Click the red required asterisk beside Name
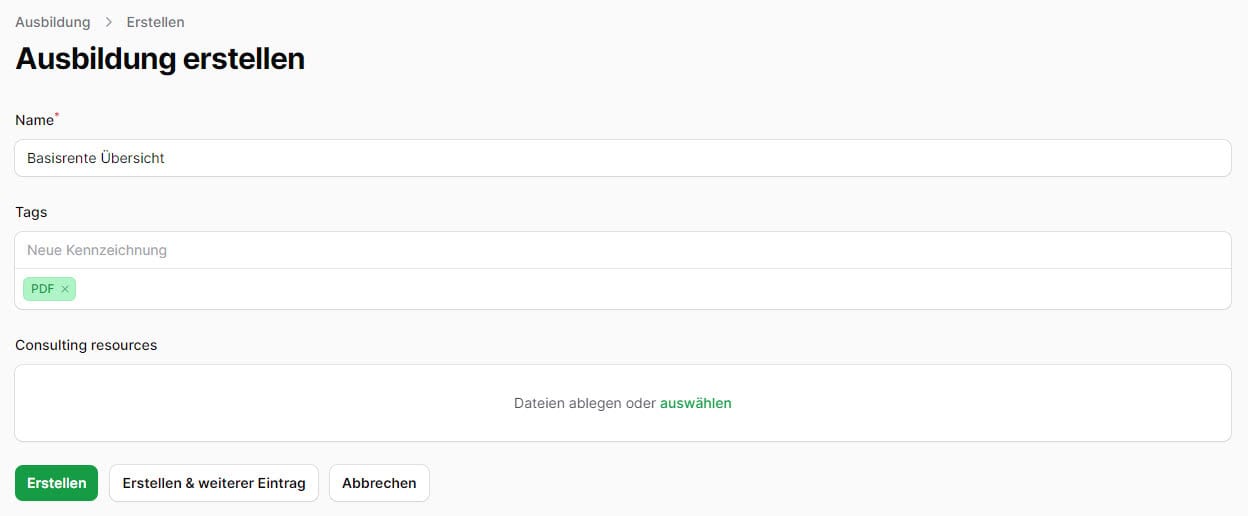The image size is (1248, 516). tap(57, 116)
